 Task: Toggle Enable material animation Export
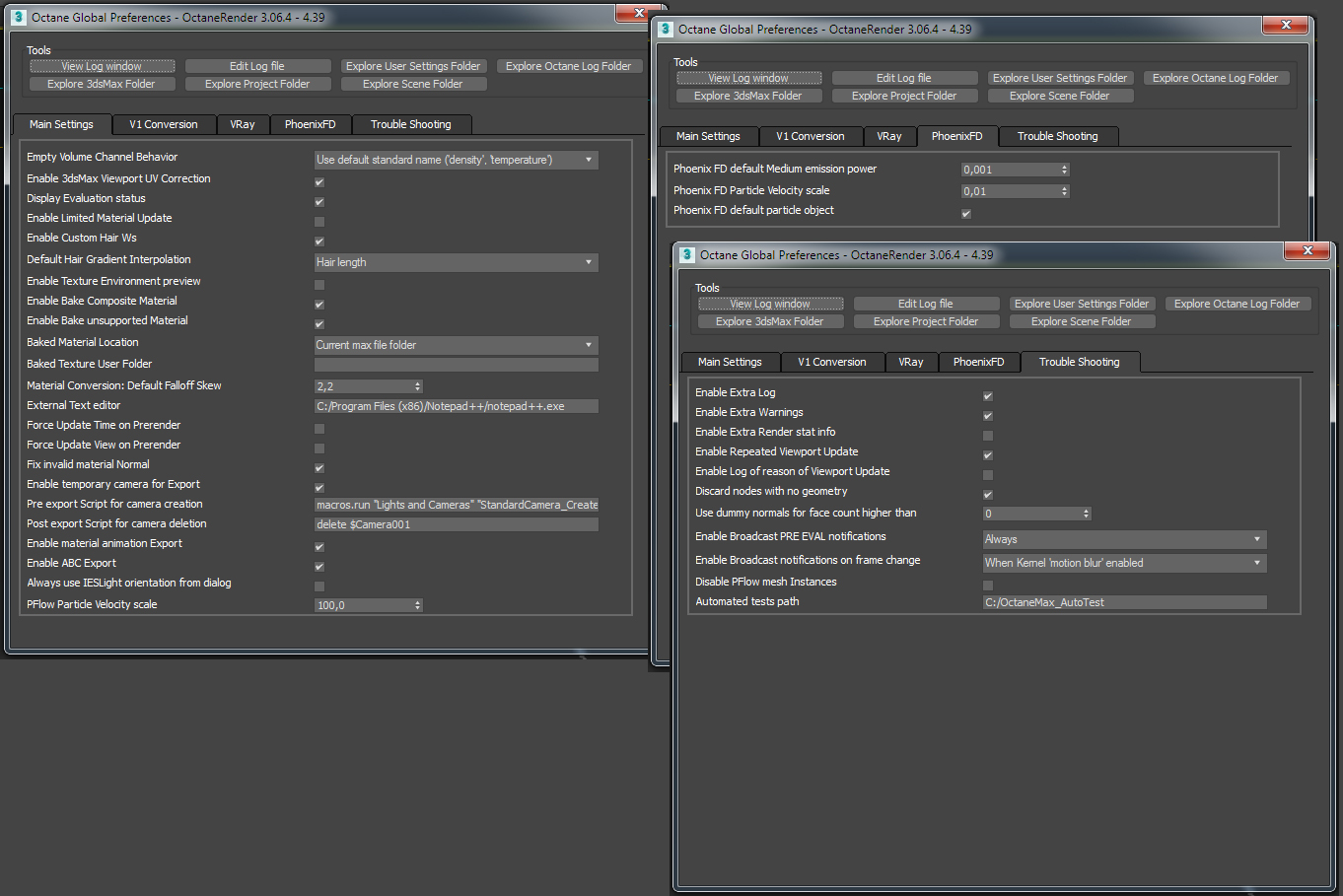pos(319,547)
